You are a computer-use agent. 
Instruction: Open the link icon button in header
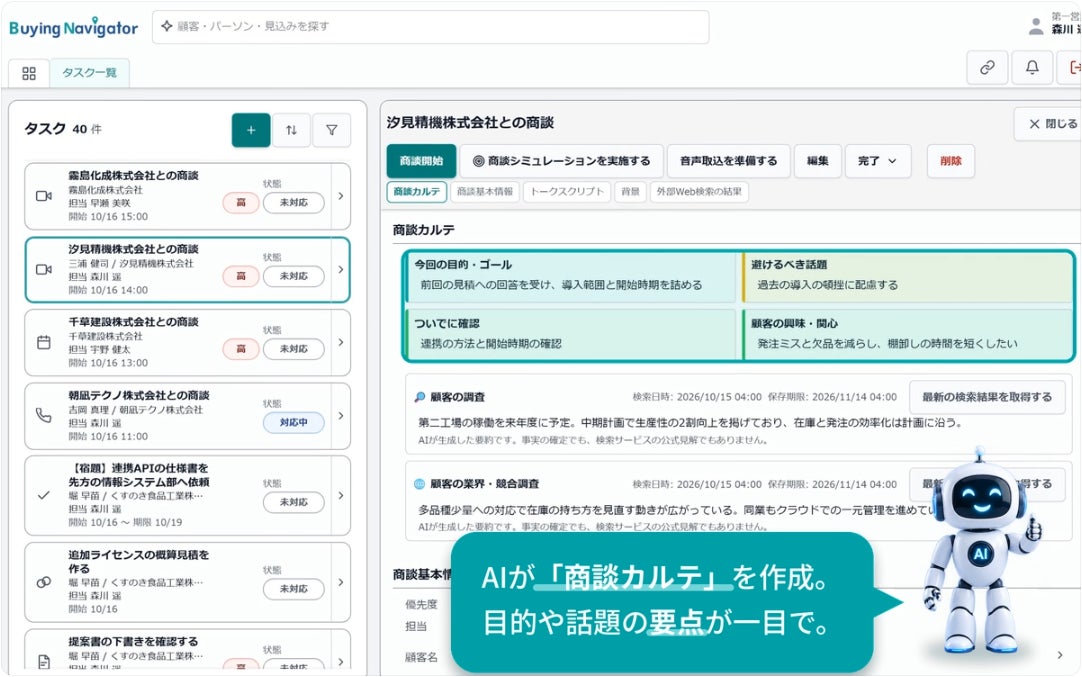click(x=987, y=68)
